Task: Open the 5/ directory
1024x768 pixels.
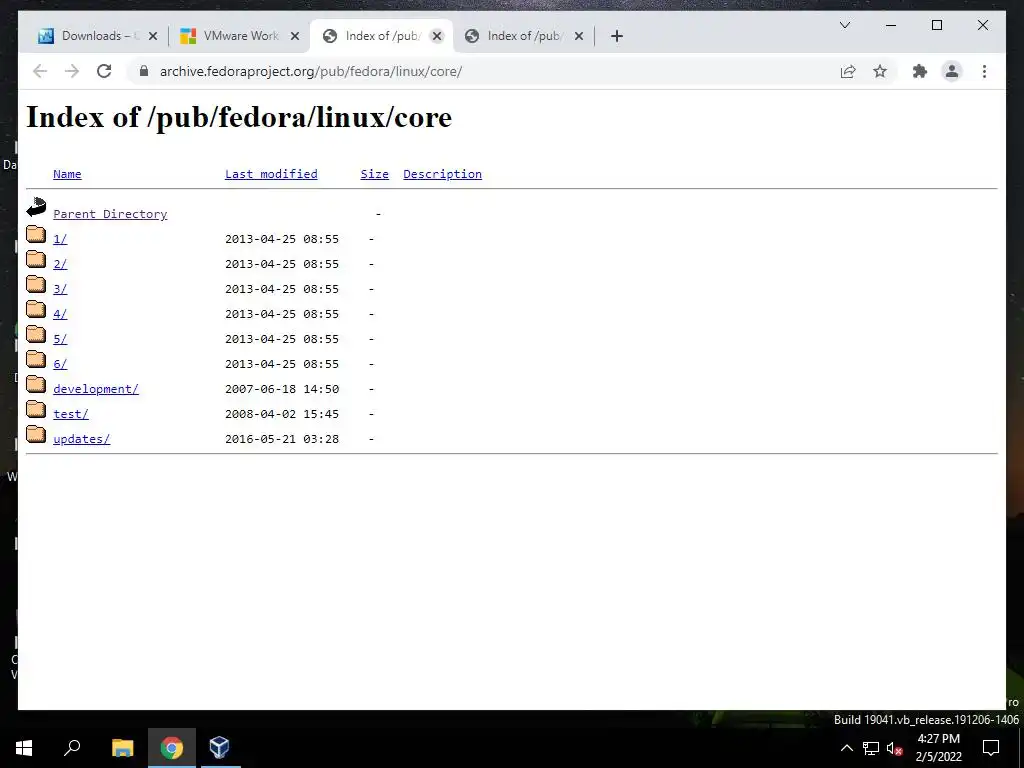Action: coord(60,339)
